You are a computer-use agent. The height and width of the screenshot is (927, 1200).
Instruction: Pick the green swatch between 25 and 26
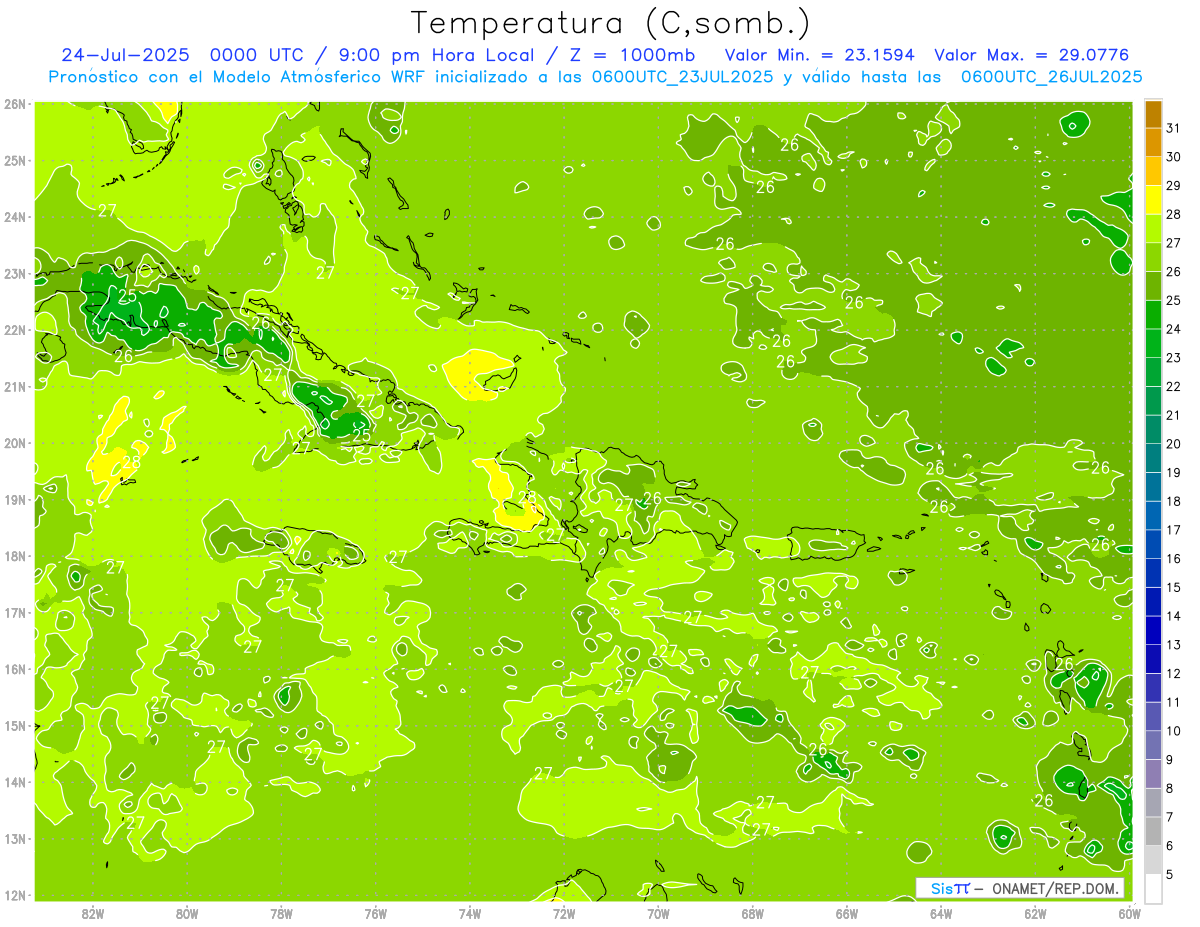(1153, 286)
